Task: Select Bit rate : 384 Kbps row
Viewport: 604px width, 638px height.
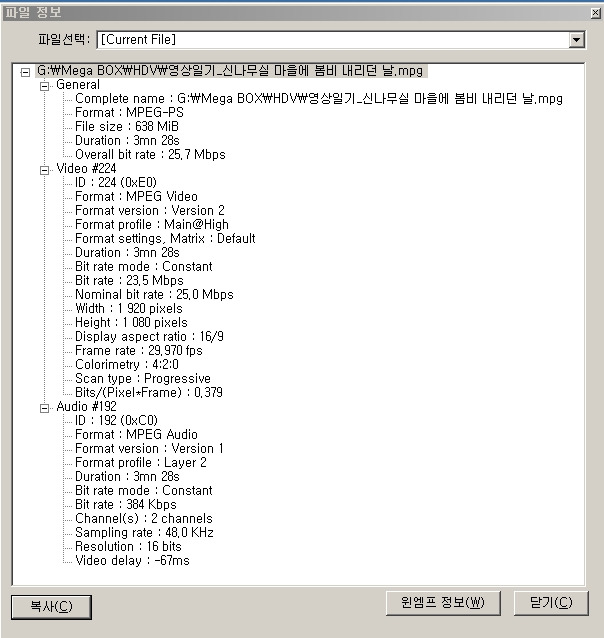Action: [126, 505]
